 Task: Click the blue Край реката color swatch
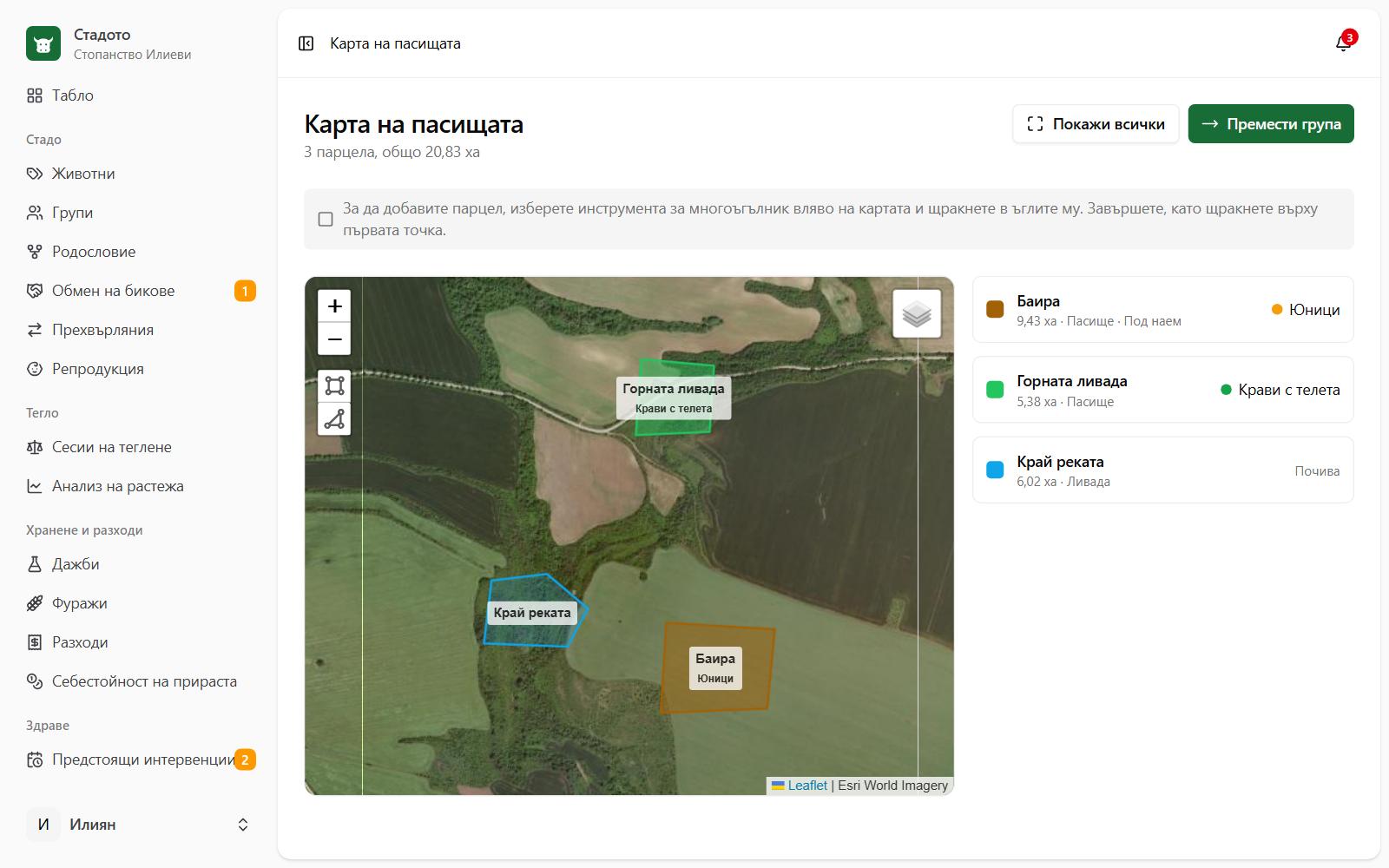point(995,470)
